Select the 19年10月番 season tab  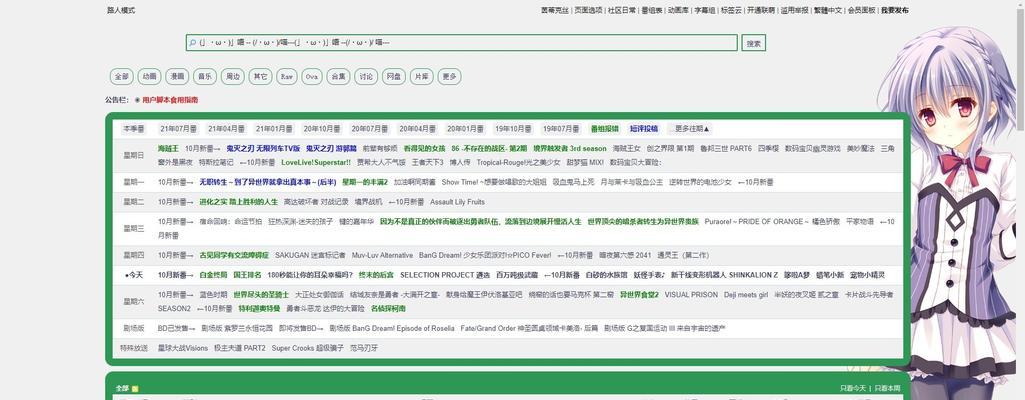[513, 129]
